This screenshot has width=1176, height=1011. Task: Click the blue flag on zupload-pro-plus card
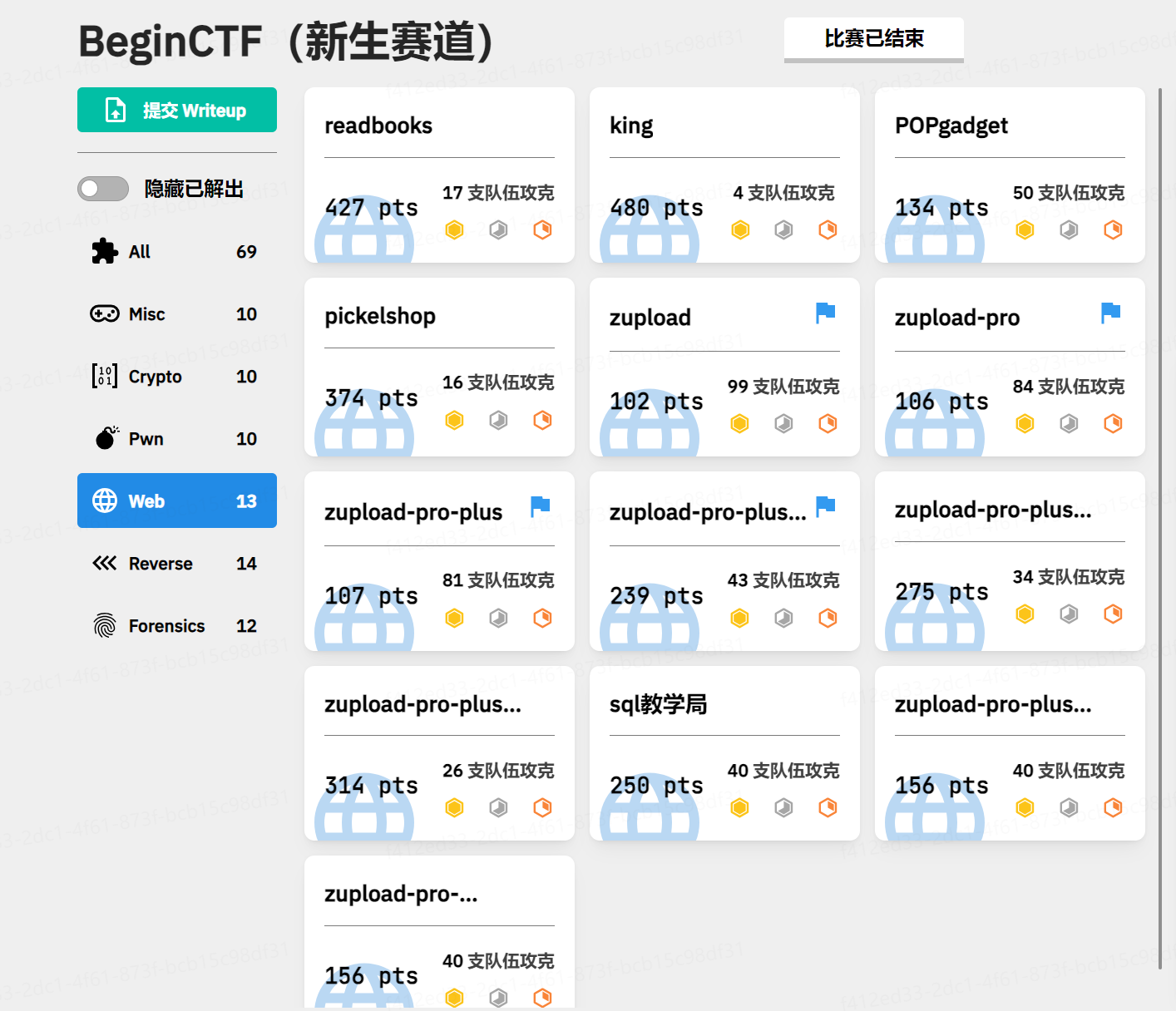click(540, 506)
